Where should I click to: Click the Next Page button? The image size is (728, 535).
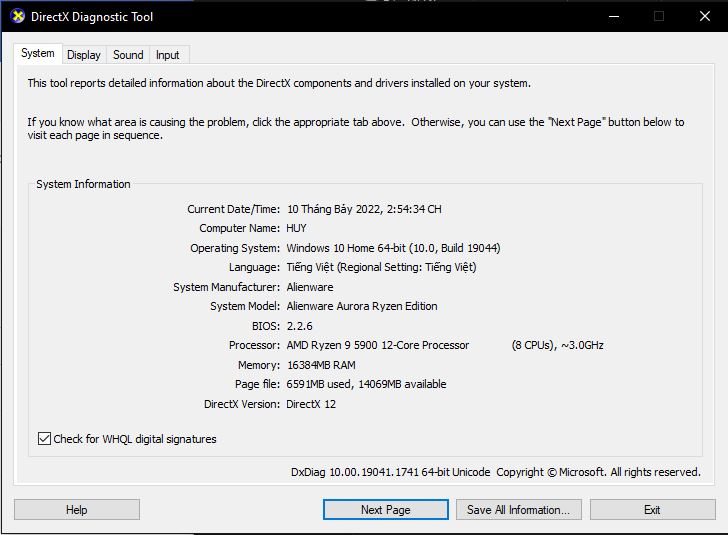click(x=385, y=510)
